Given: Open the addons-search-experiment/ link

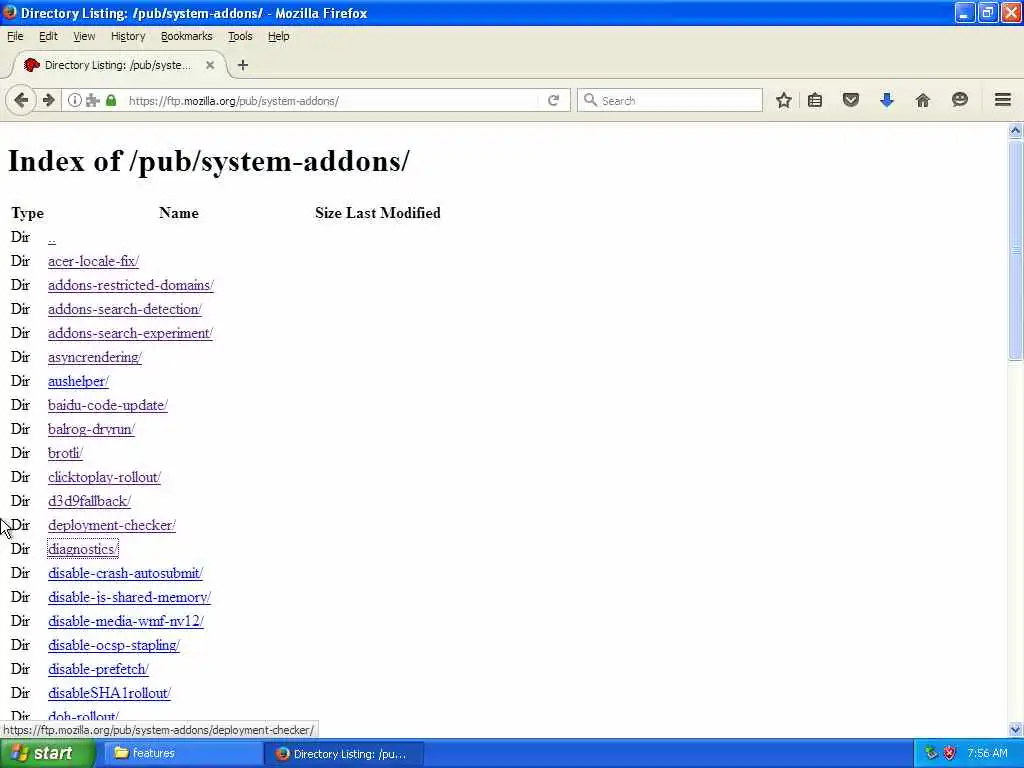Looking at the screenshot, I should (x=131, y=333).
